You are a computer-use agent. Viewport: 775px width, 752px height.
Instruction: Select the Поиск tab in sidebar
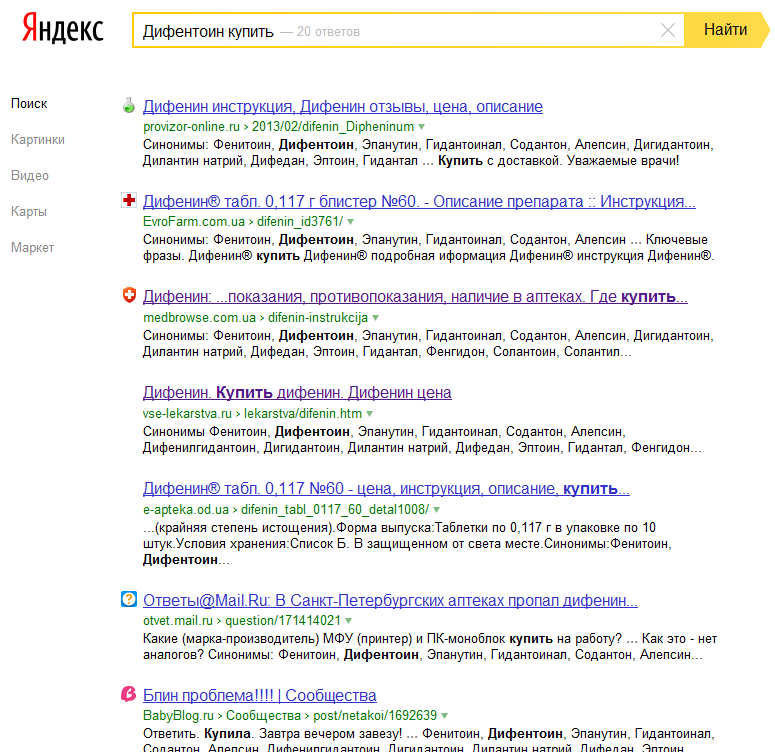(x=29, y=104)
